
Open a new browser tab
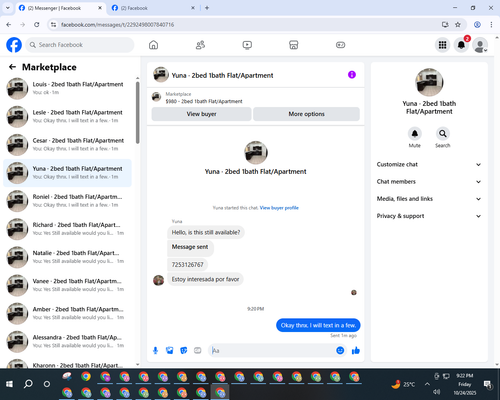click(207, 8)
